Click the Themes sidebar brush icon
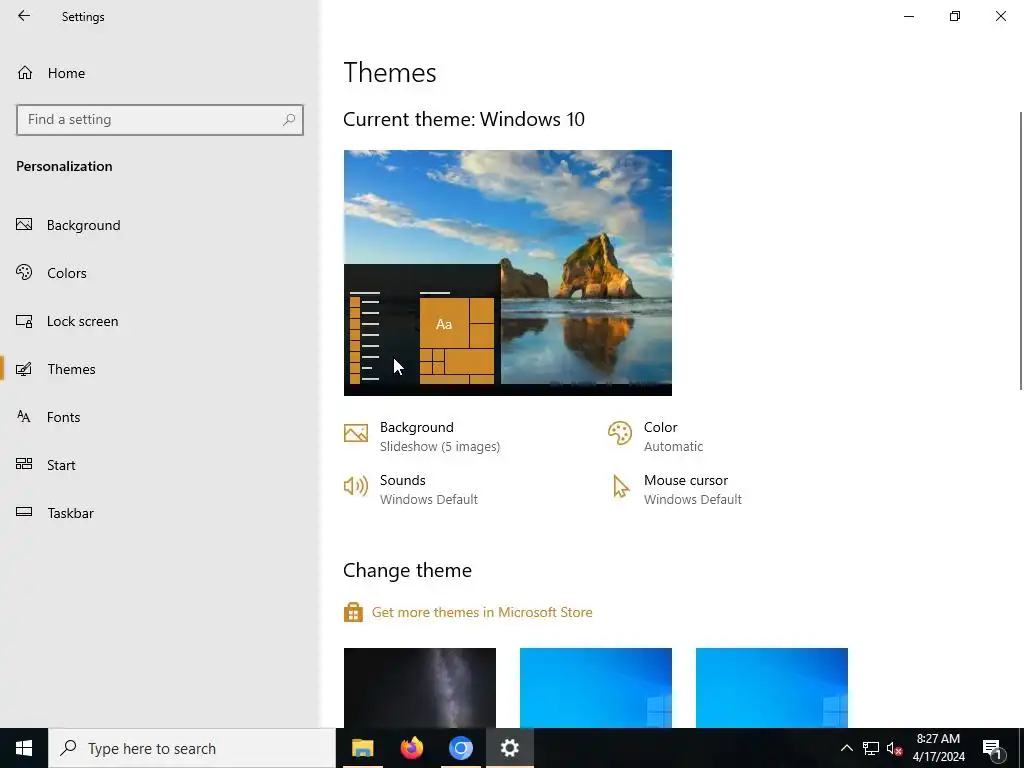This screenshot has width=1024, height=768. point(24,369)
